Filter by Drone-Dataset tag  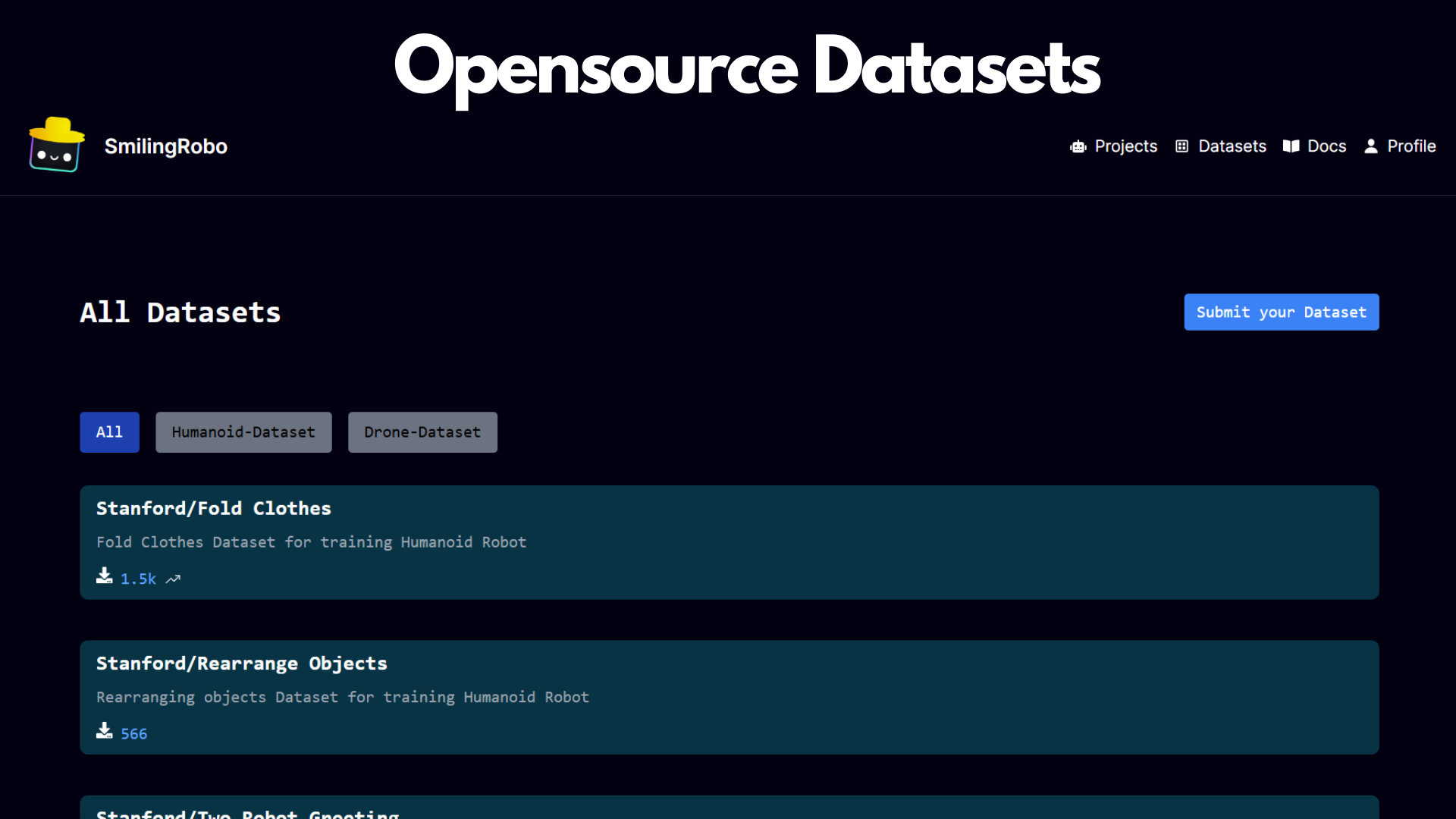tap(422, 432)
